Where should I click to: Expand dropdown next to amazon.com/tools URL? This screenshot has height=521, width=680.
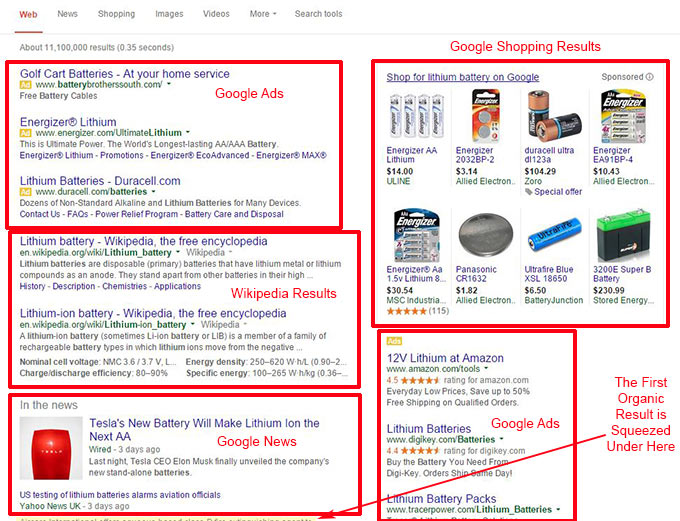(x=486, y=368)
